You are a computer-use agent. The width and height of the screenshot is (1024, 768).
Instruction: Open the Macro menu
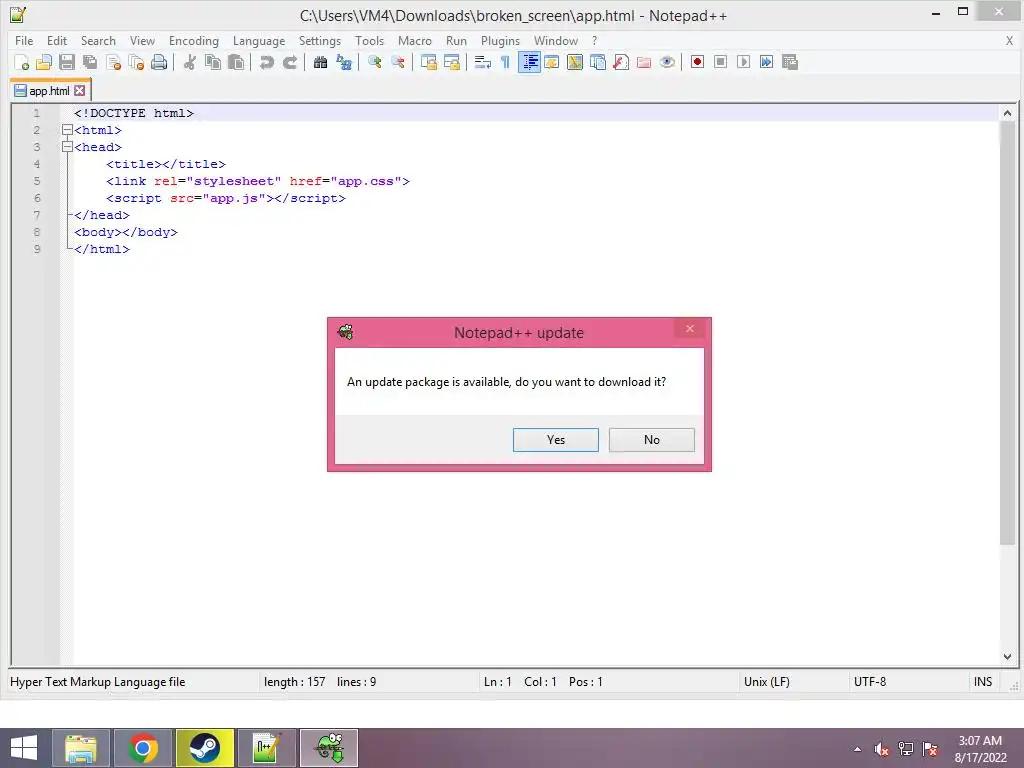pyautogui.click(x=415, y=40)
